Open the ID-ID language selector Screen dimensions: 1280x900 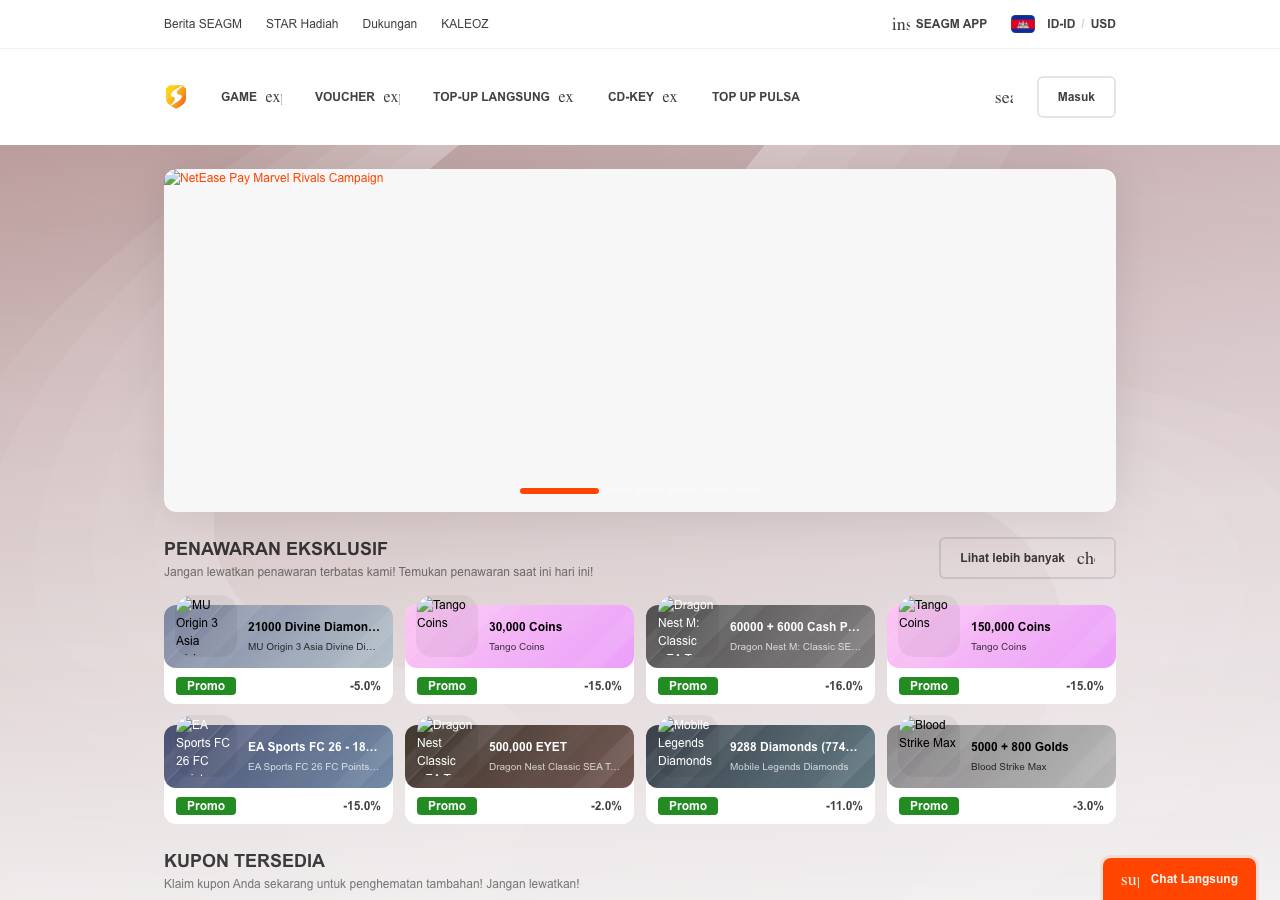click(1061, 24)
